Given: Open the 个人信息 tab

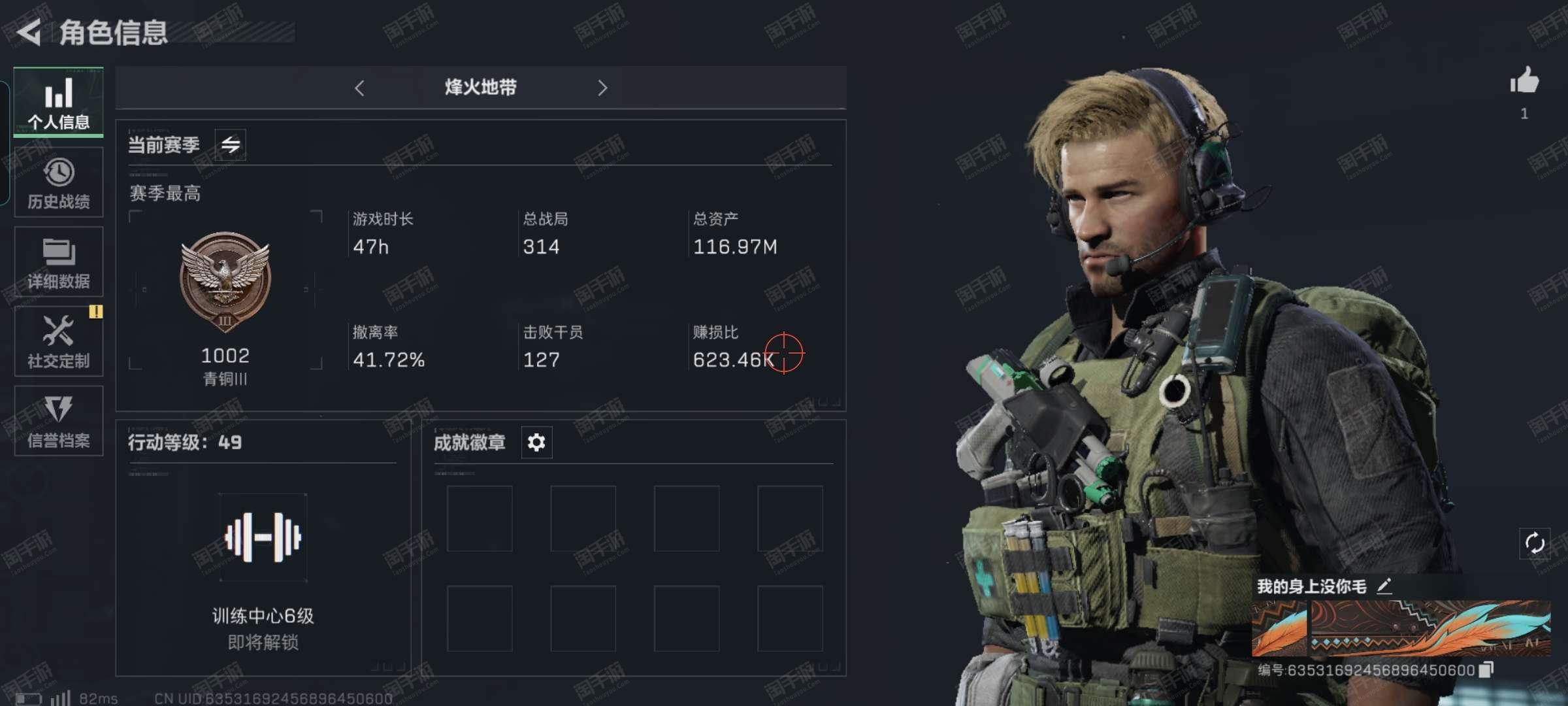Looking at the screenshot, I should [x=59, y=103].
